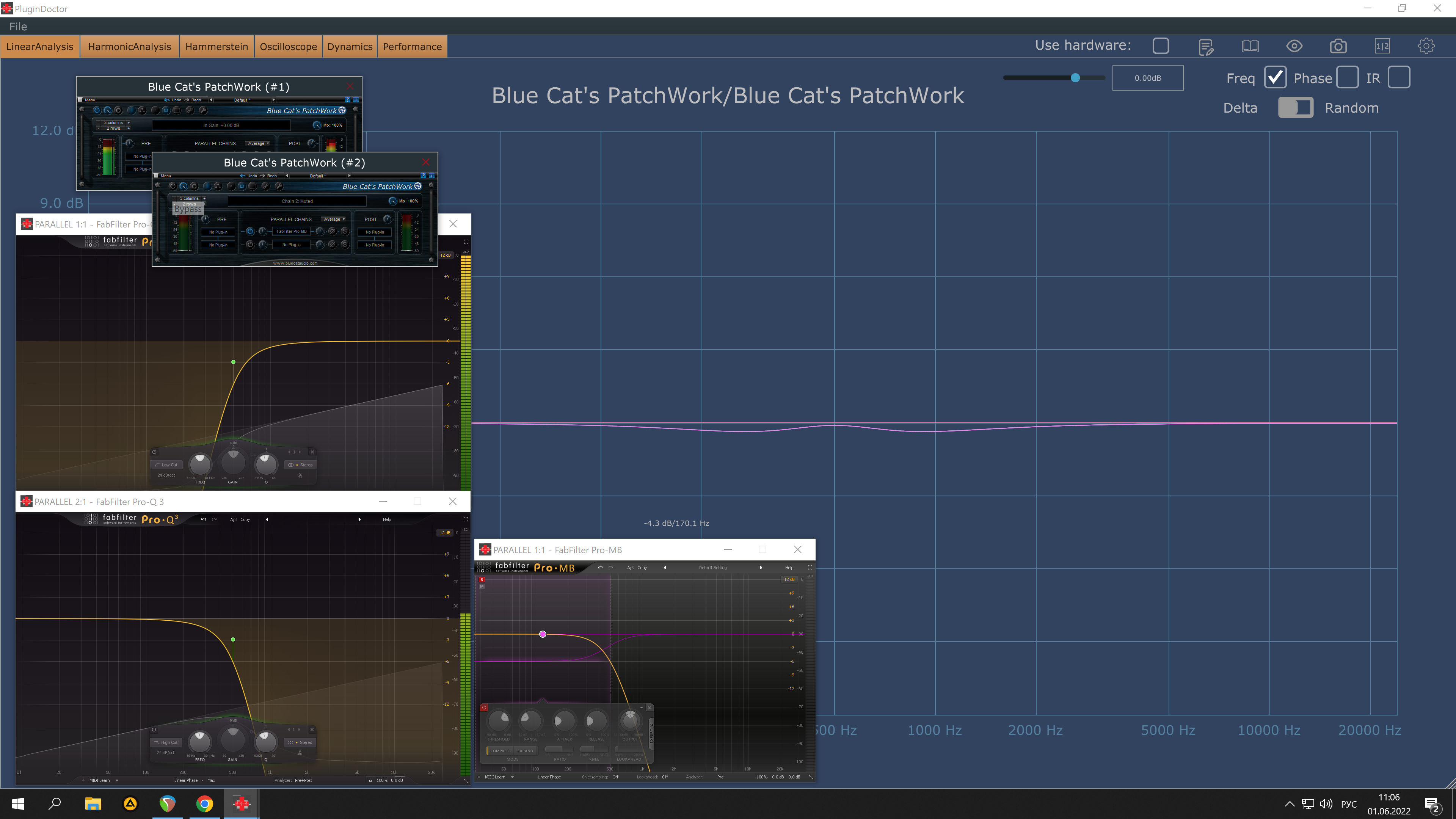Screen dimensions: 1456x819
Task: Click the eye view icon in top toolbar
Action: click(1294, 46)
